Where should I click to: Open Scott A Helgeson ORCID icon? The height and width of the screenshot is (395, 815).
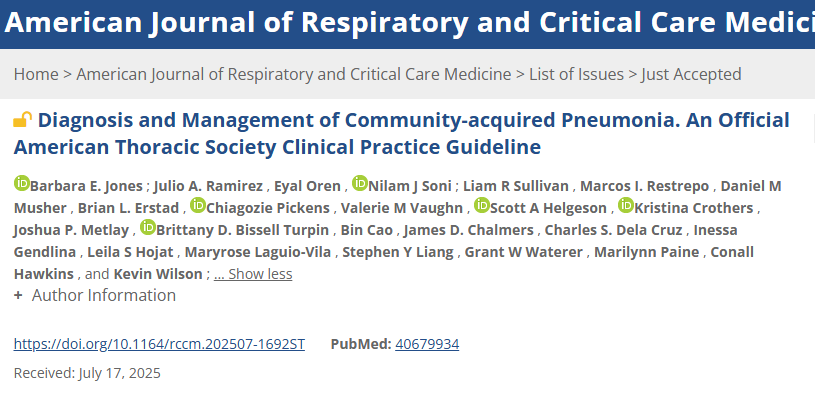pyautogui.click(x=482, y=205)
